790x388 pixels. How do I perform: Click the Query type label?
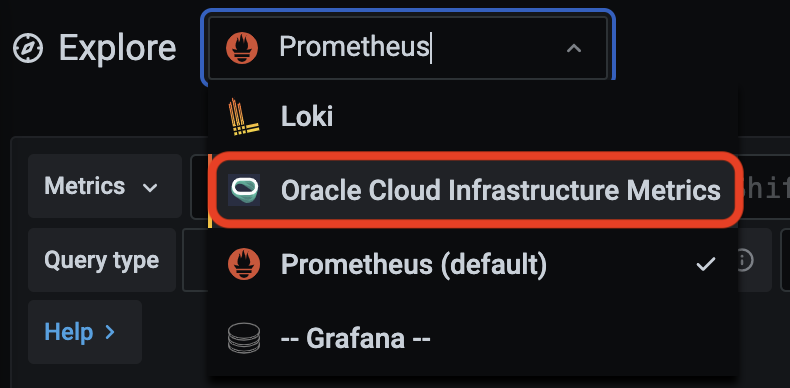point(101,261)
